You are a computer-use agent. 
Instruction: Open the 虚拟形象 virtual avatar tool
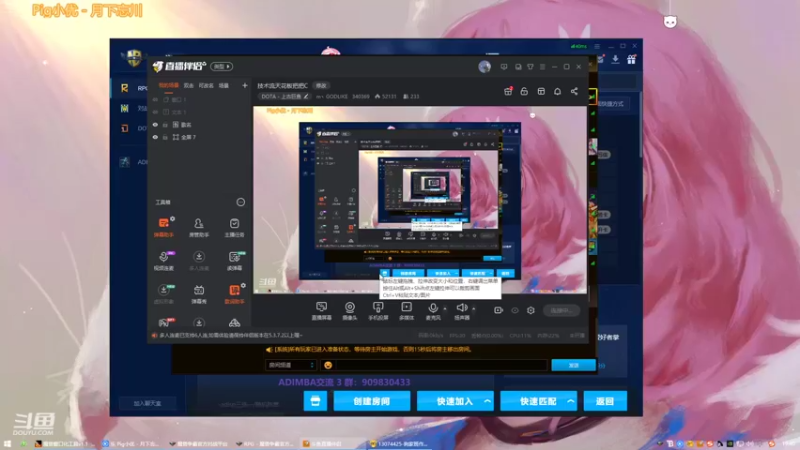coord(164,294)
